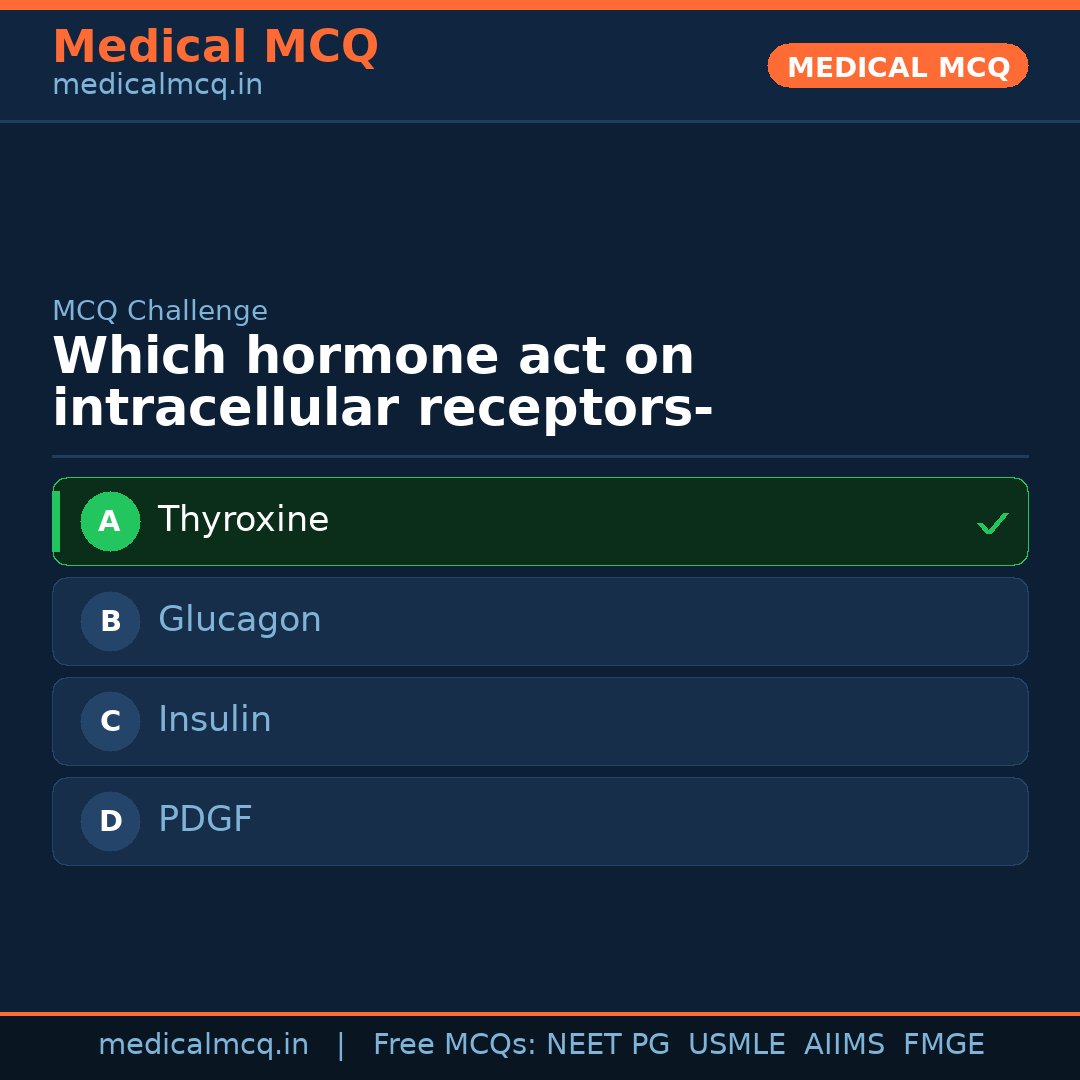Open the NEET PG category
Screen dimensions: 1080x1080
(x=607, y=1043)
